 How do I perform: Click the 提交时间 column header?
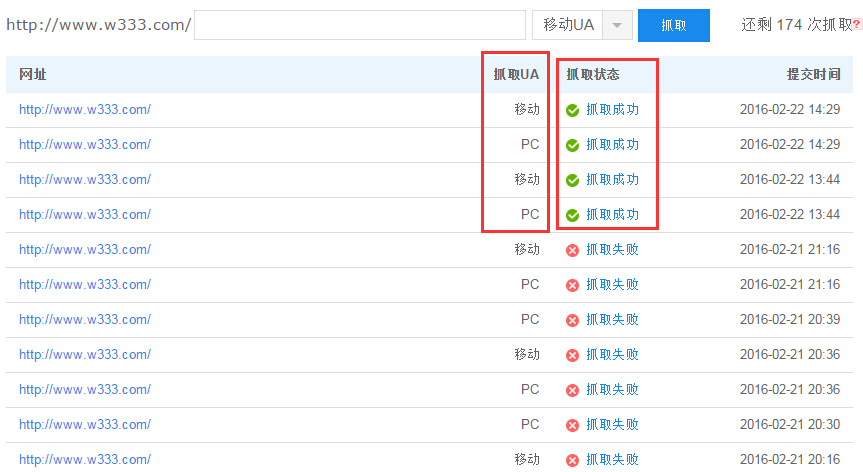813,74
